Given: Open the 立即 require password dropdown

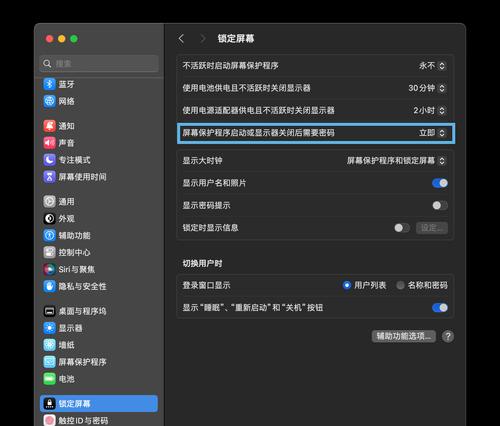Looking at the screenshot, I should point(432,133).
